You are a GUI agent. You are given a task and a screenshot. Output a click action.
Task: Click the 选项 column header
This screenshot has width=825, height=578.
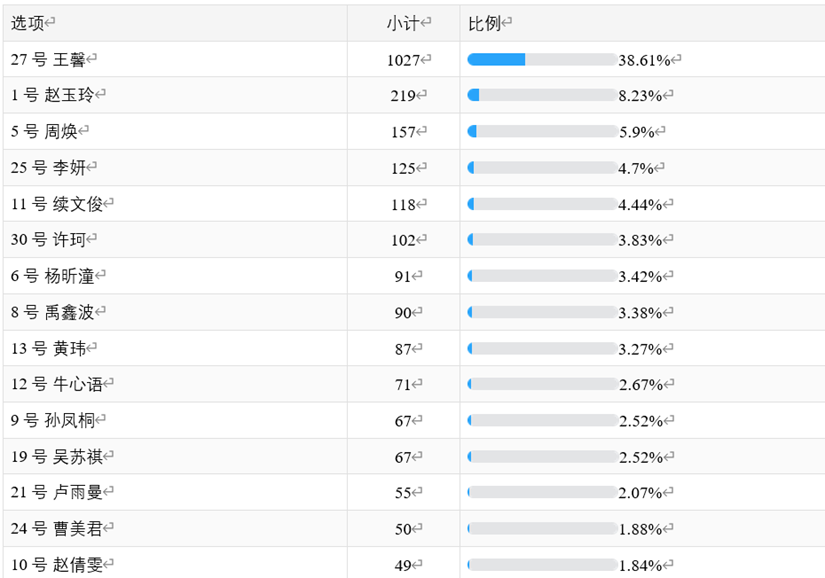click(x=30, y=23)
